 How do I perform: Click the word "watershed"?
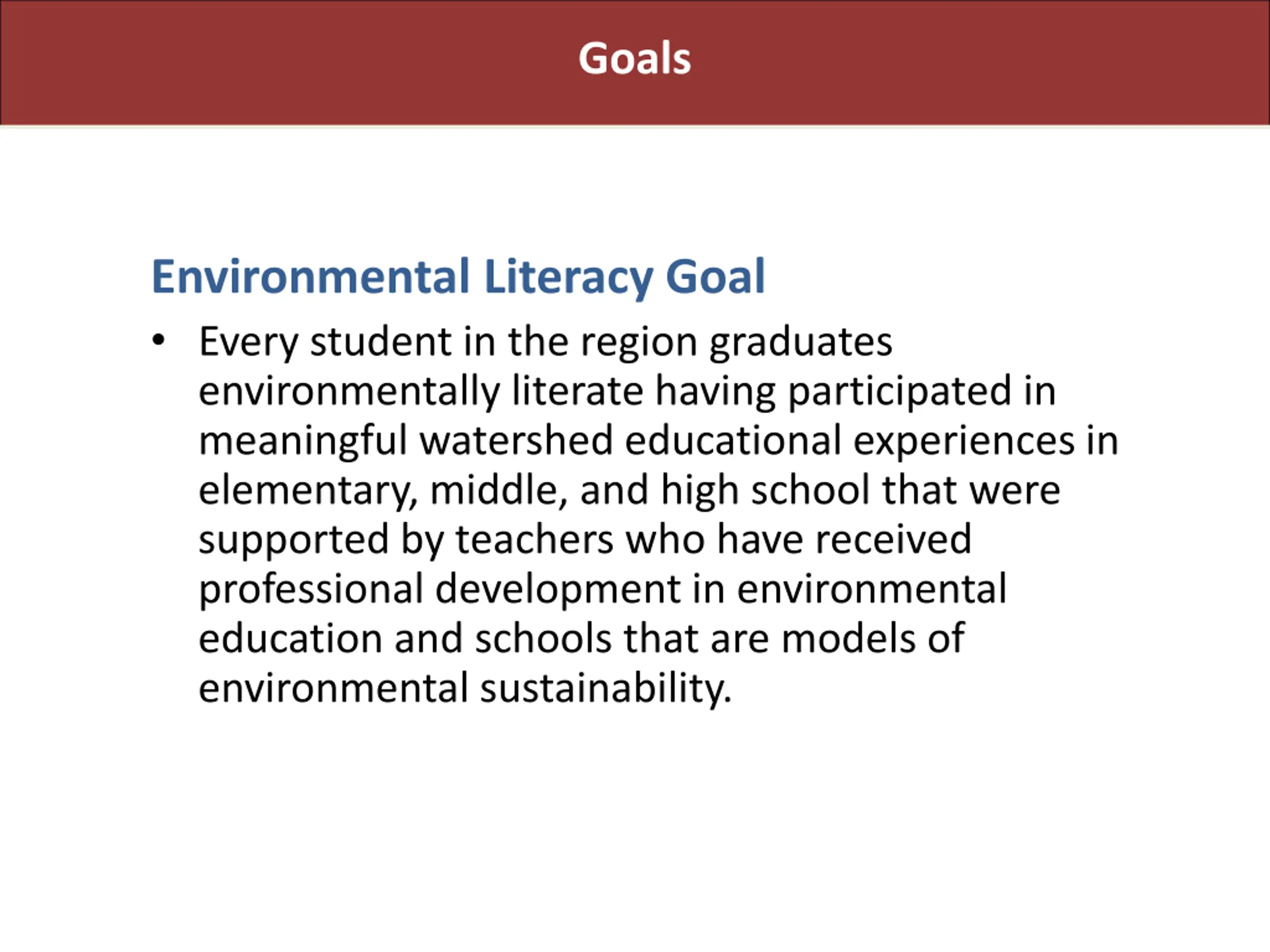516,441
